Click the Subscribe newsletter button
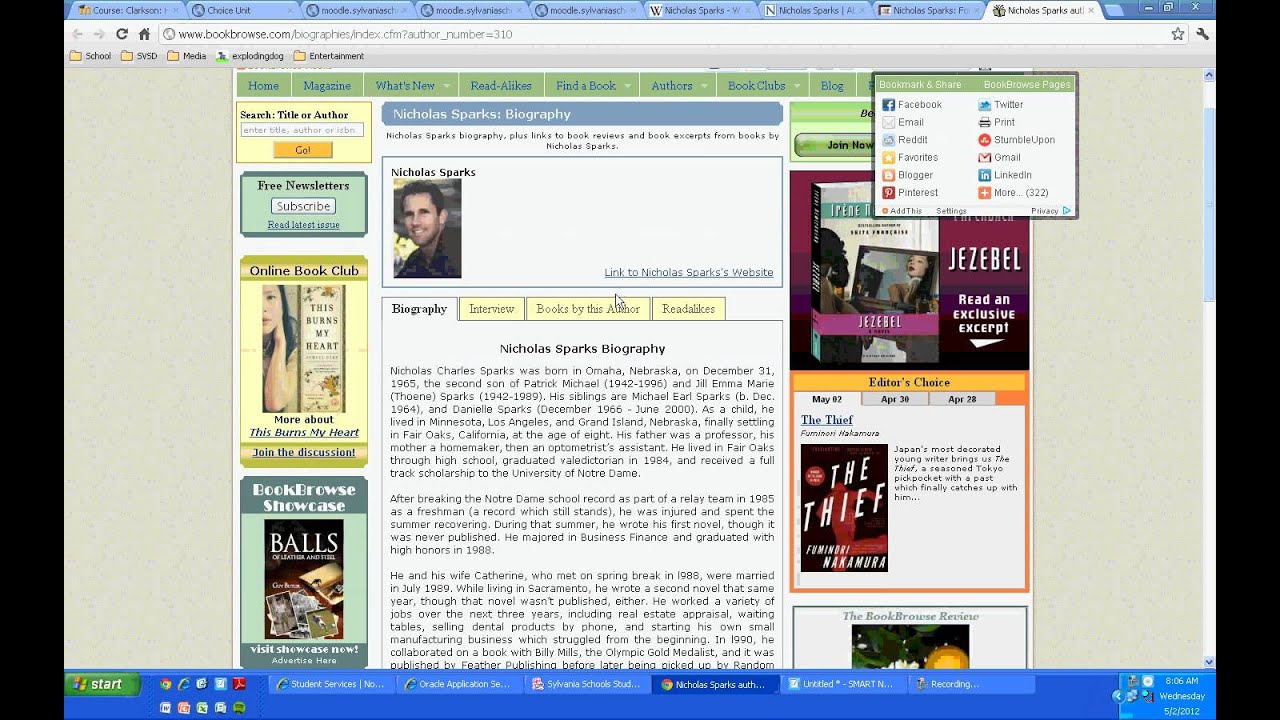This screenshot has width=1280, height=720. pyautogui.click(x=303, y=206)
